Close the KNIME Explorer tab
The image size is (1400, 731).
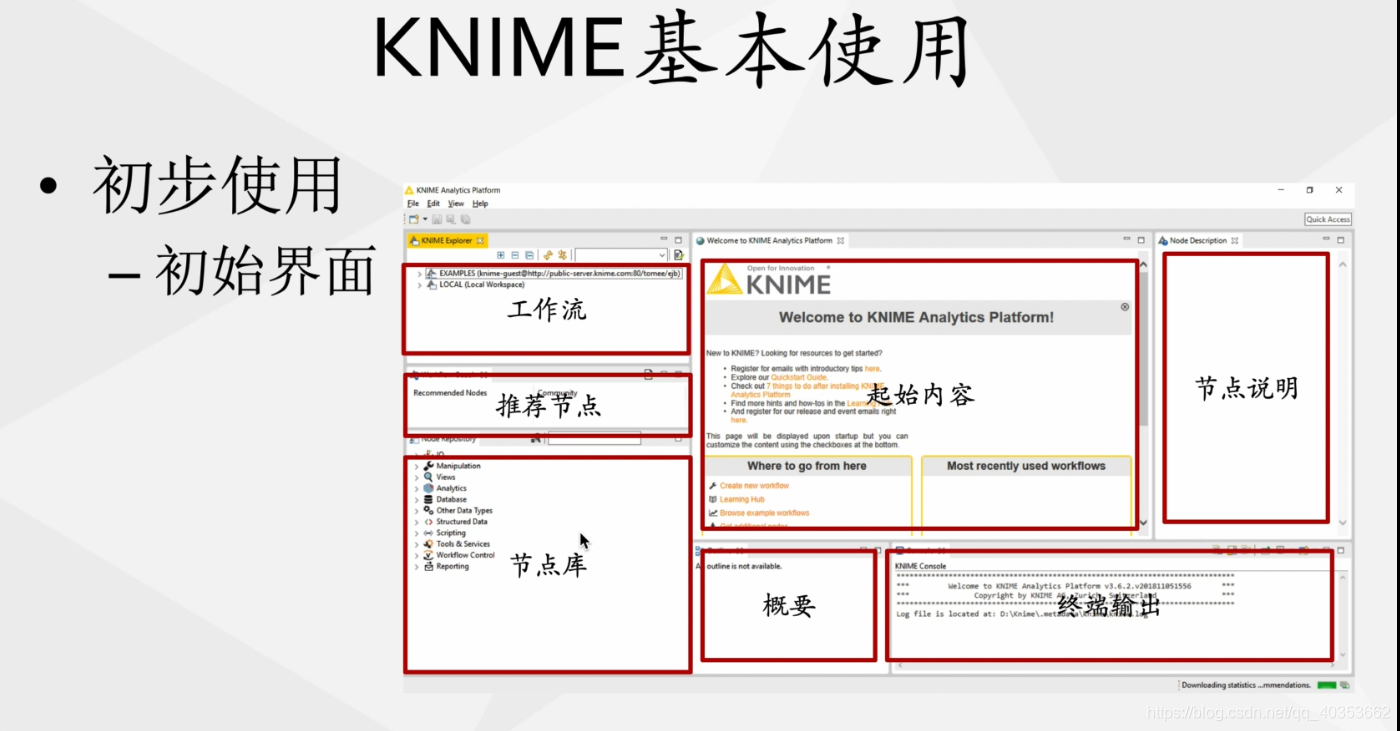[x=480, y=240]
